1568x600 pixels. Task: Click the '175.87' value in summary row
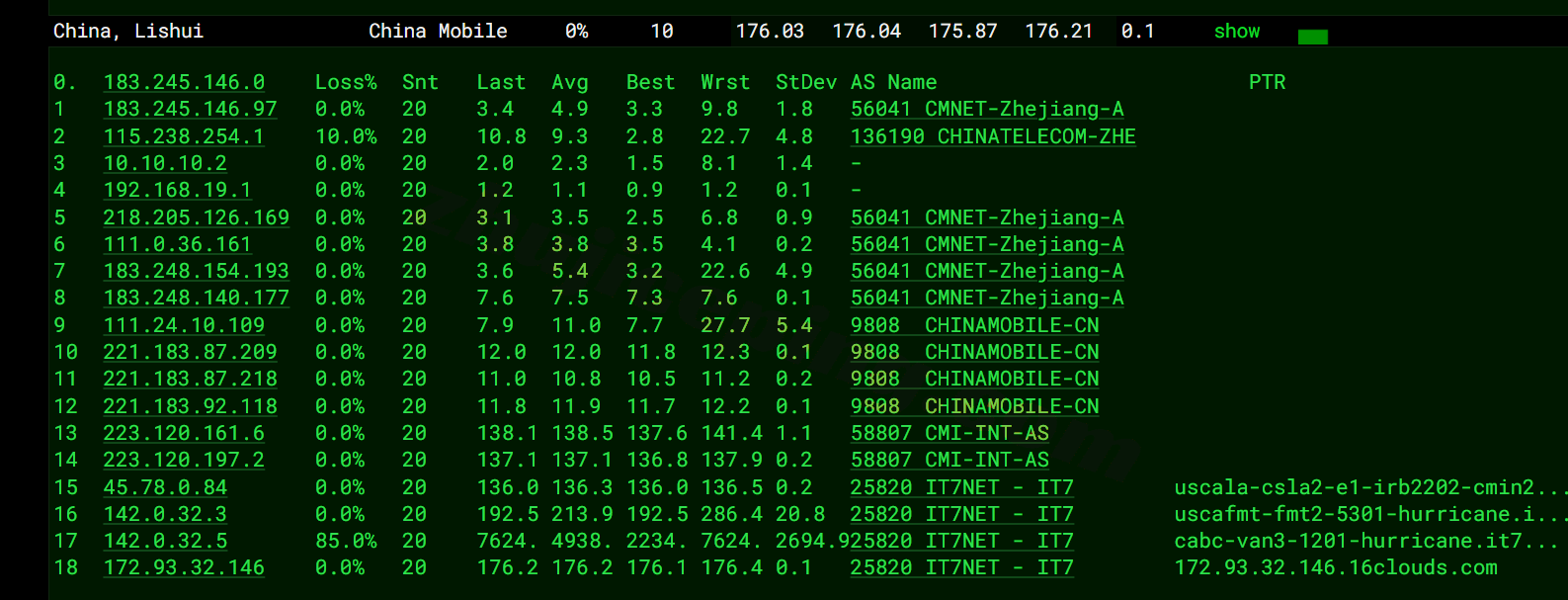[963, 32]
